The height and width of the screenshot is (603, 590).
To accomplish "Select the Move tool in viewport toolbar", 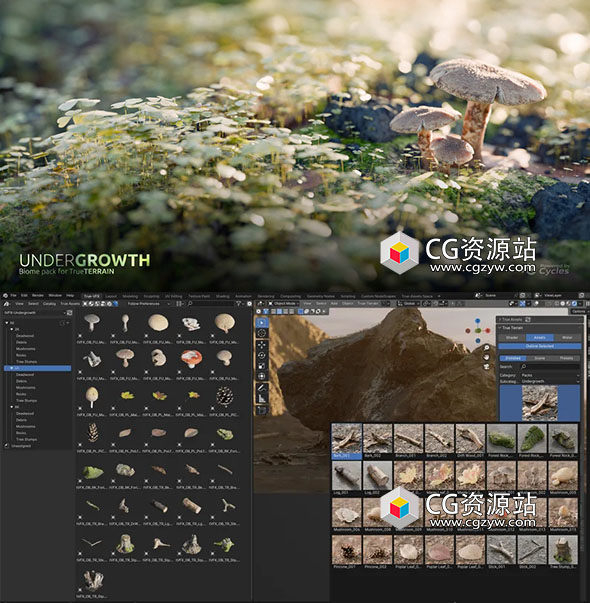I will 262,345.
